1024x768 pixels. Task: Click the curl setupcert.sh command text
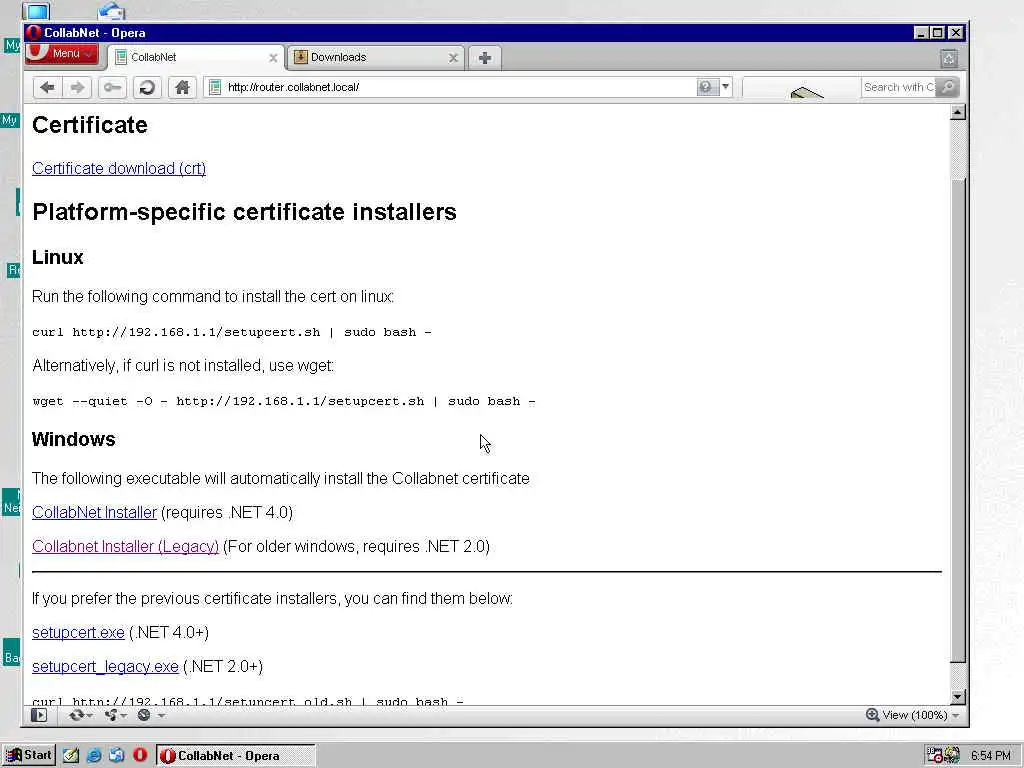232,332
